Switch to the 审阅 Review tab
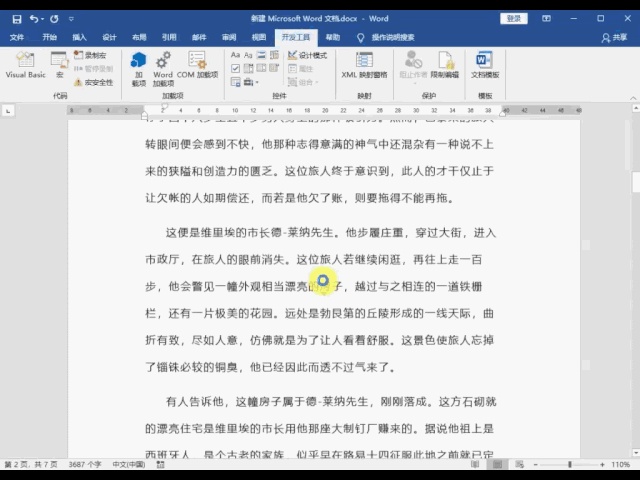 click(x=229, y=38)
